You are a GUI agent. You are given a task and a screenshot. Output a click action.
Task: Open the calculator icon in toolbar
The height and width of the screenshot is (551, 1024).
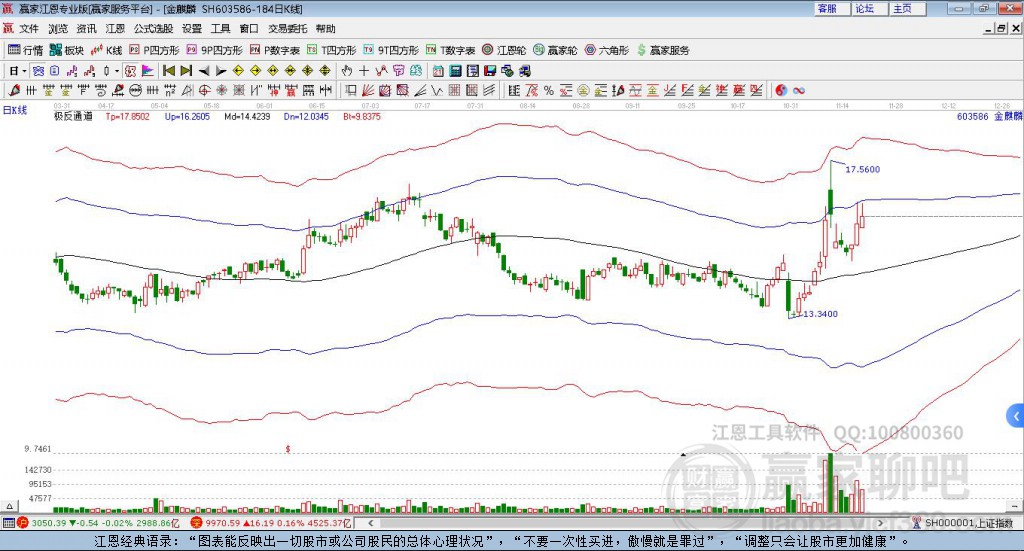[455, 71]
